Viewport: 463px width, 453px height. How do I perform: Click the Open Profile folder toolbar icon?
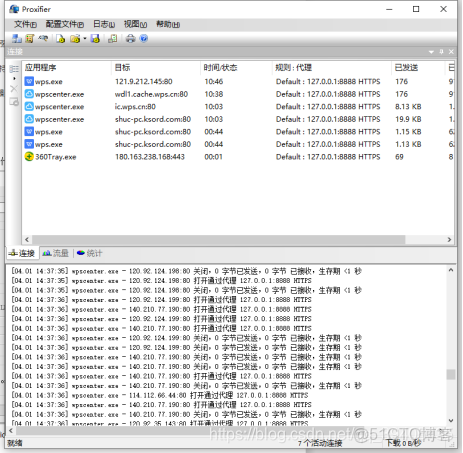click(75, 39)
